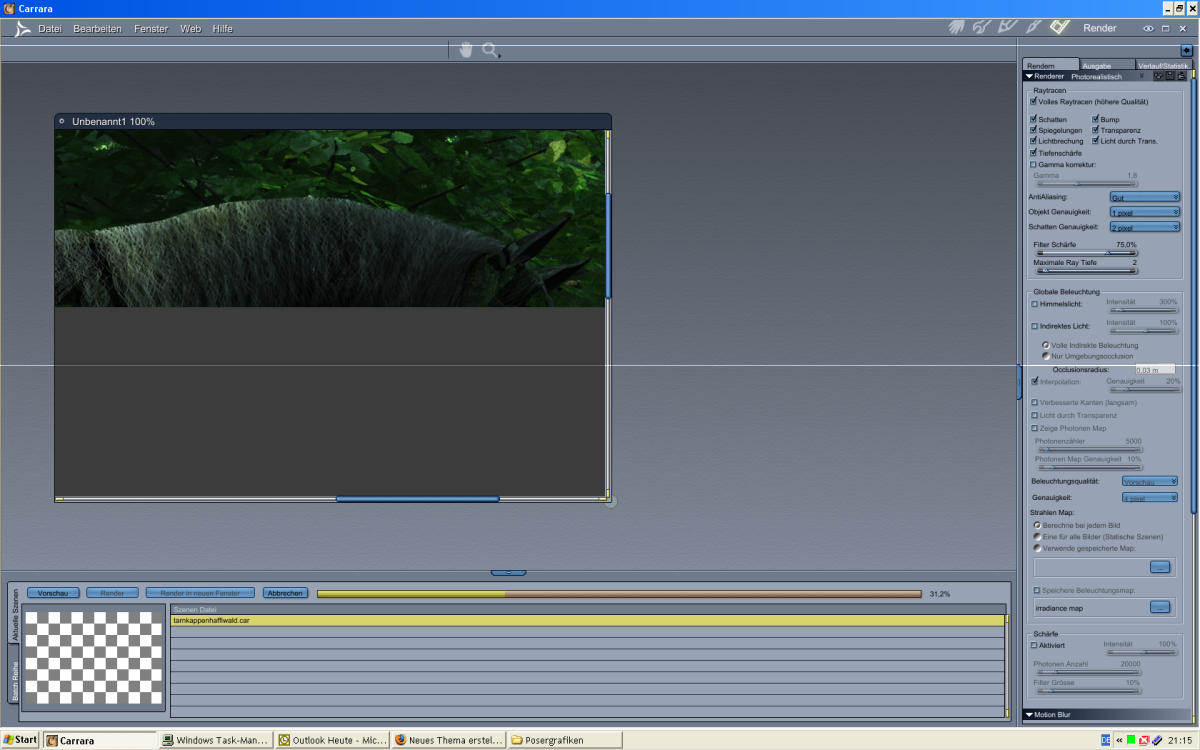Enable Indirektes Licht checkbox

1035,326
